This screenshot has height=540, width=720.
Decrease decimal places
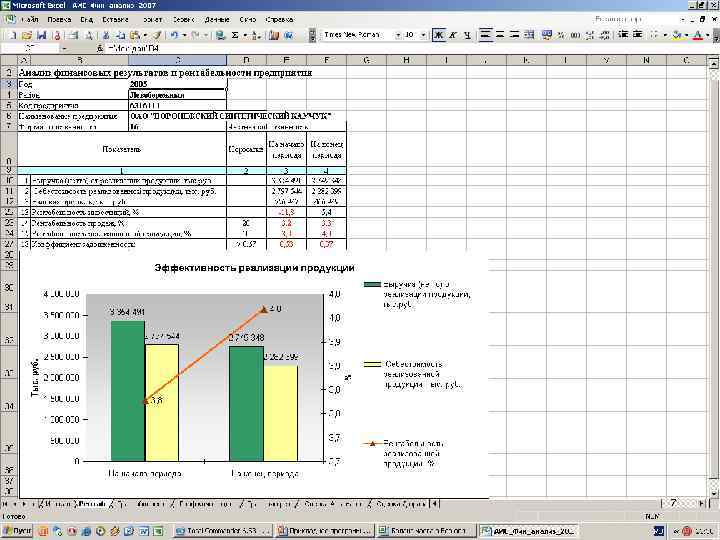(x=605, y=35)
